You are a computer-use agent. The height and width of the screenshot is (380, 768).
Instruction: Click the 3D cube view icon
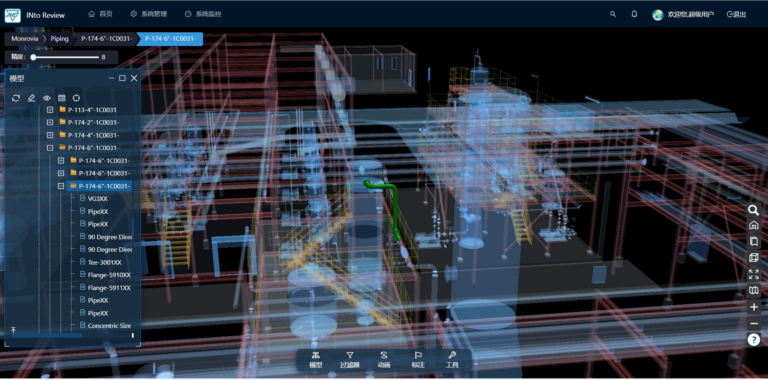pos(753,258)
